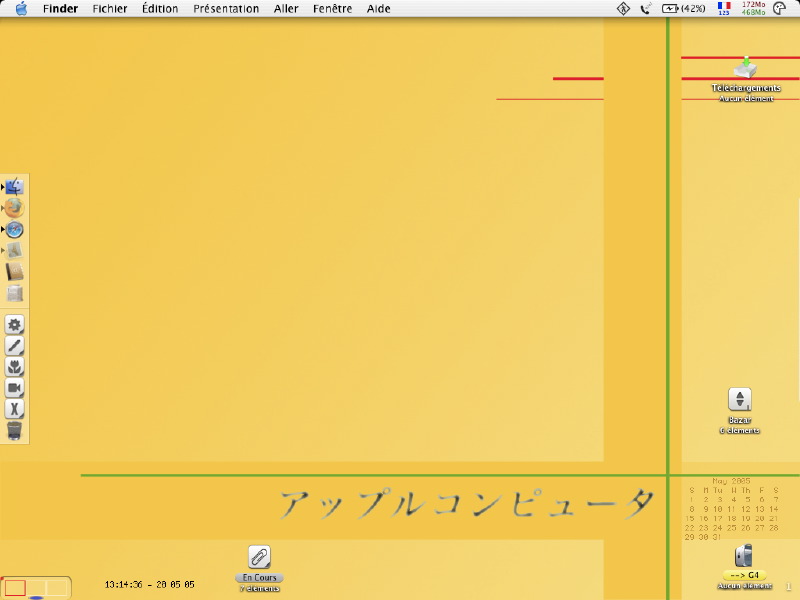Click the May 2005 calendar header

pyautogui.click(x=731, y=481)
